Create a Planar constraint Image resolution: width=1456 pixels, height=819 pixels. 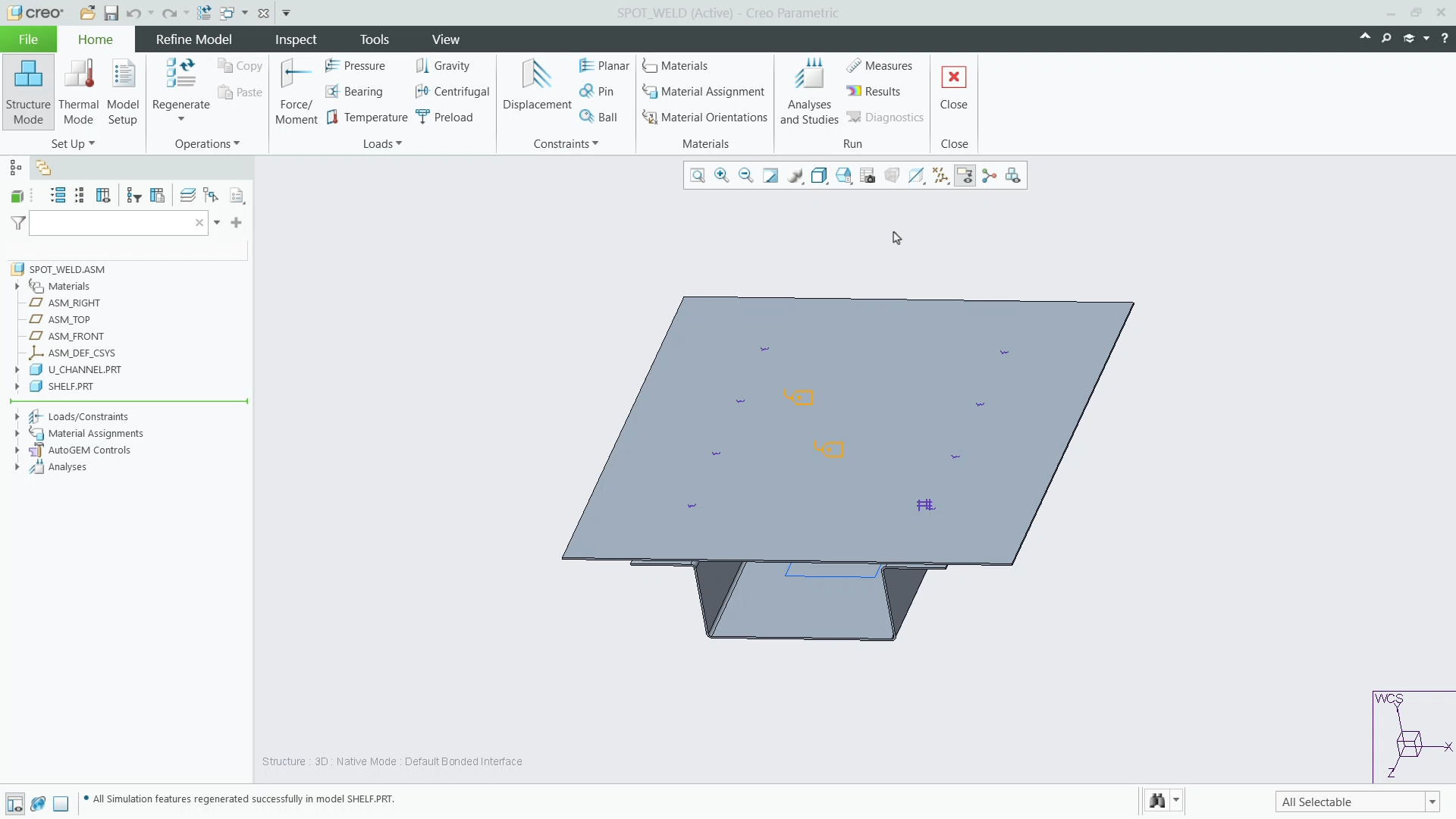point(604,66)
